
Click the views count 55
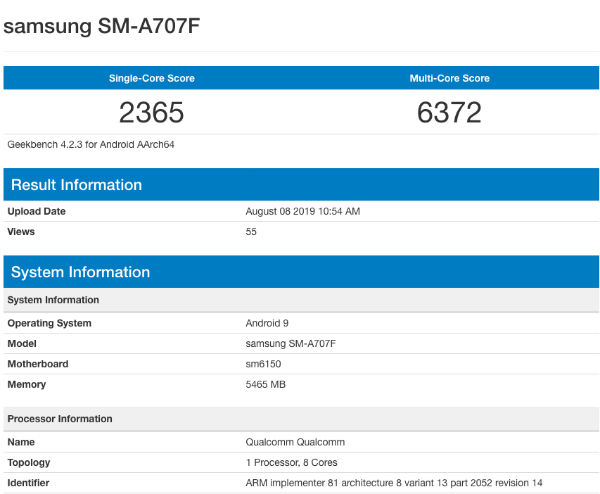click(251, 232)
